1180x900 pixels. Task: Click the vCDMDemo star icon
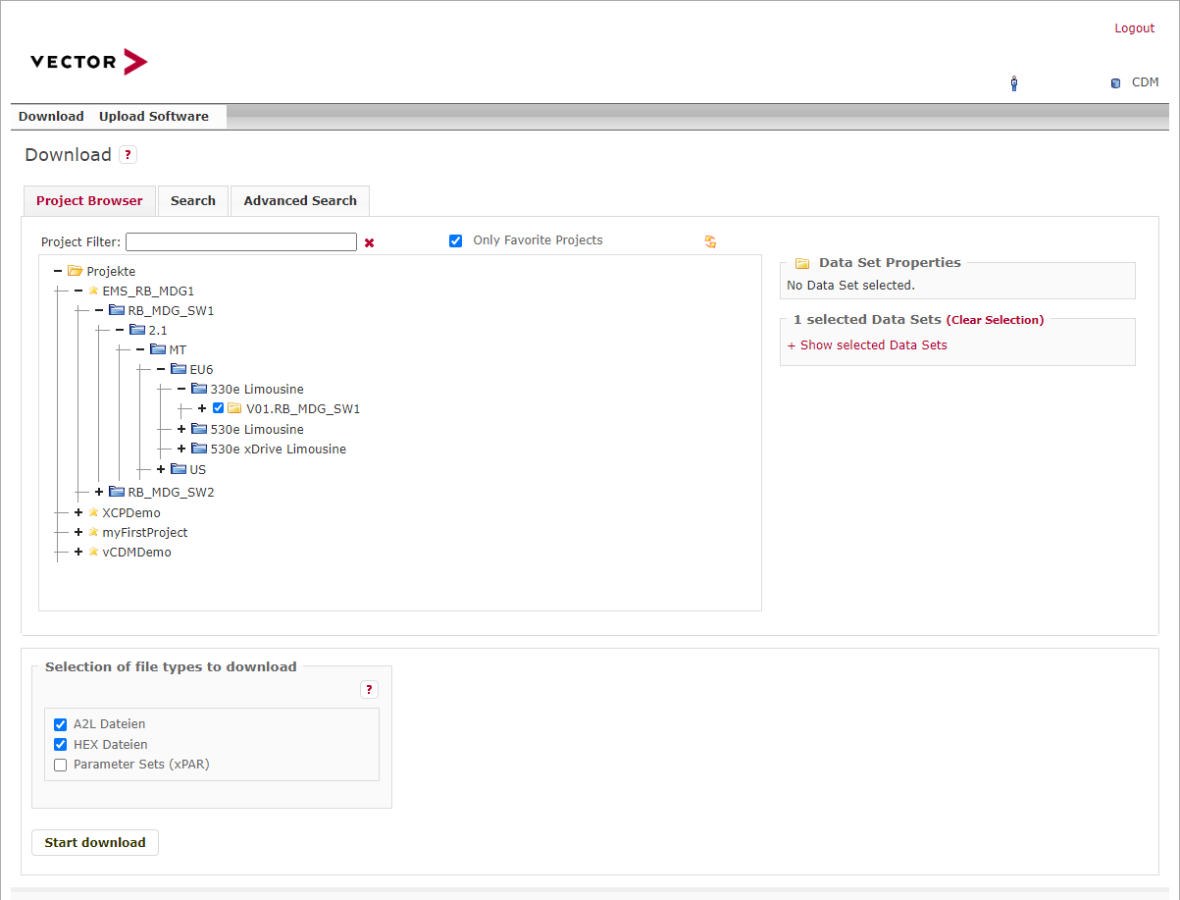pyautogui.click(x=93, y=552)
